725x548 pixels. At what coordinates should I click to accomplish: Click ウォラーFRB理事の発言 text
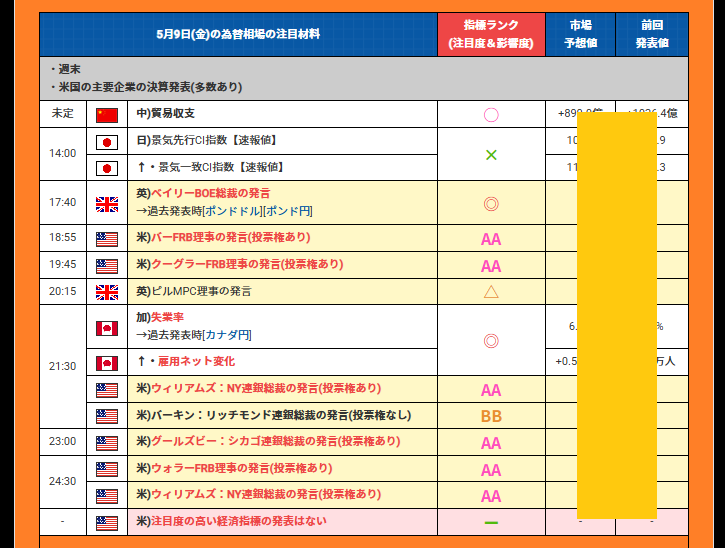click(242, 468)
